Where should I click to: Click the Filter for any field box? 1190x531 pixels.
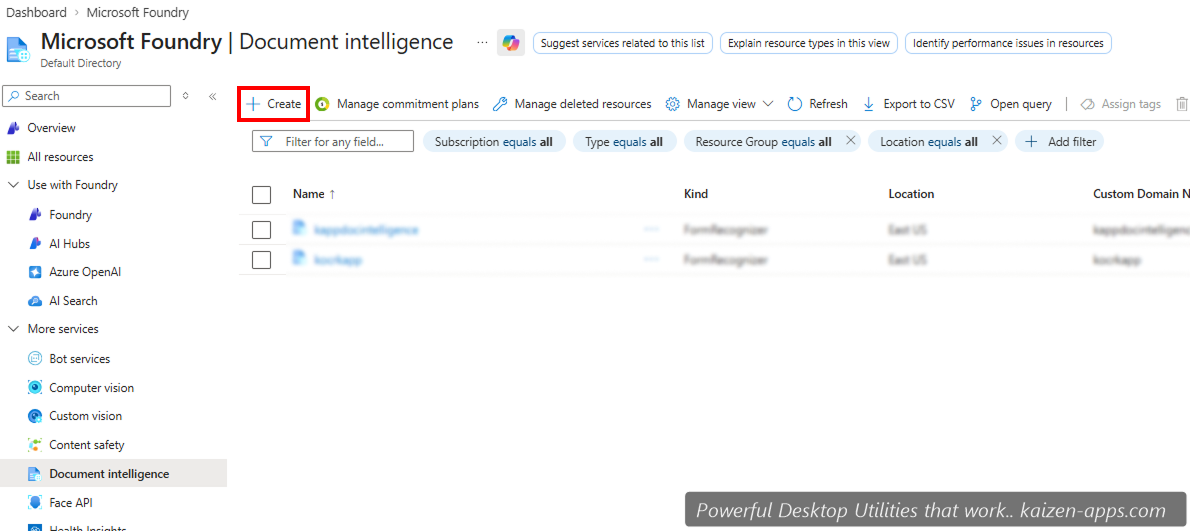[333, 141]
